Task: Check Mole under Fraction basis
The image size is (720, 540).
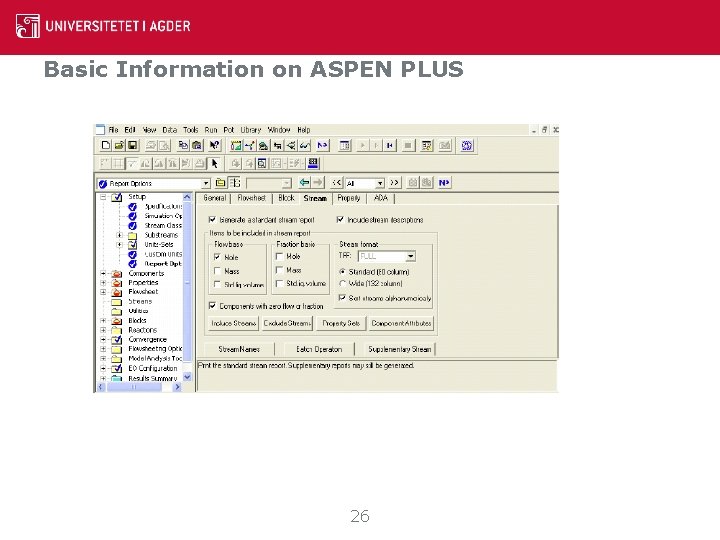Action: pyautogui.click(x=279, y=256)
